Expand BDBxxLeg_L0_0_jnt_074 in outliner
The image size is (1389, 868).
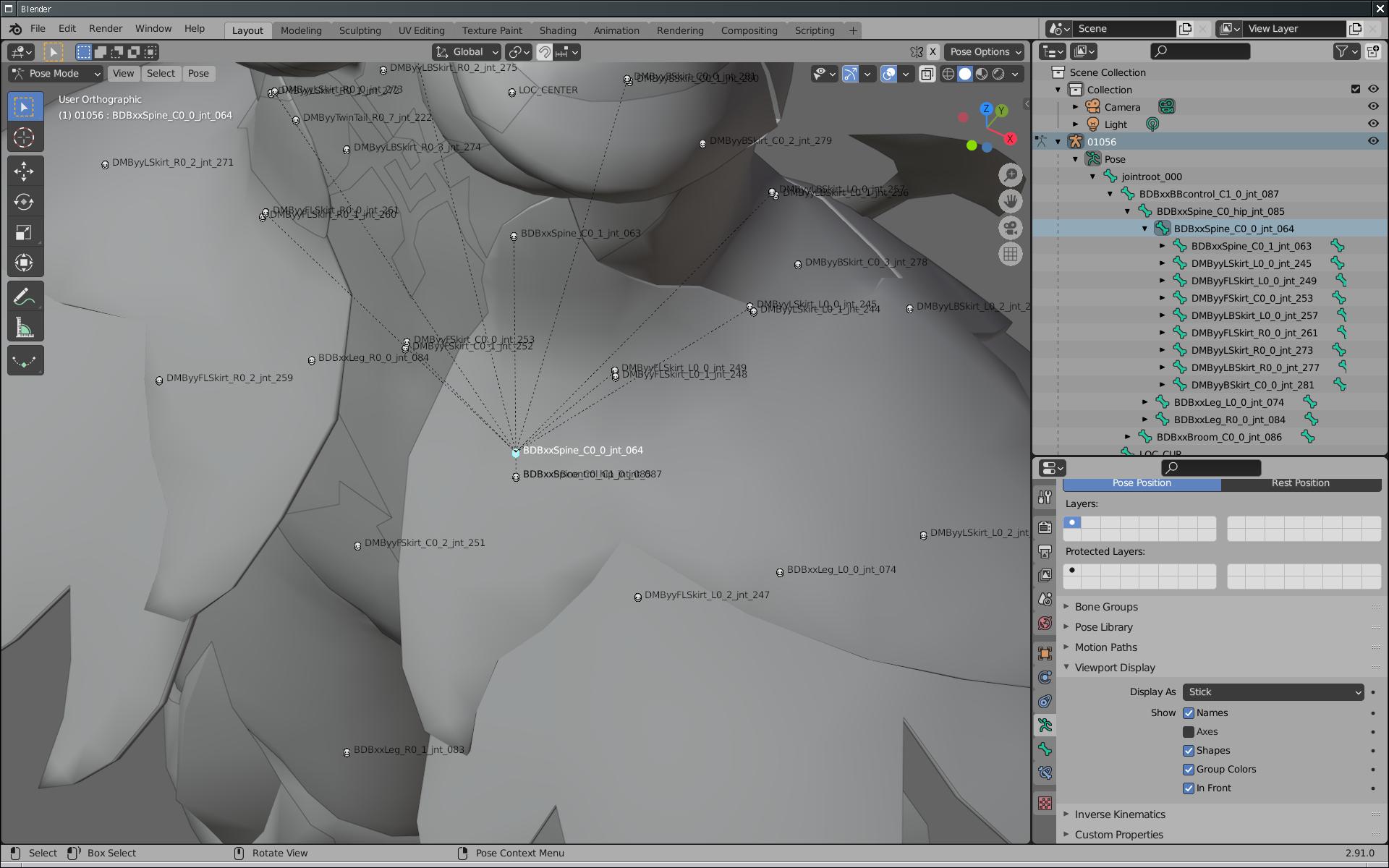tap(1145, 402)
